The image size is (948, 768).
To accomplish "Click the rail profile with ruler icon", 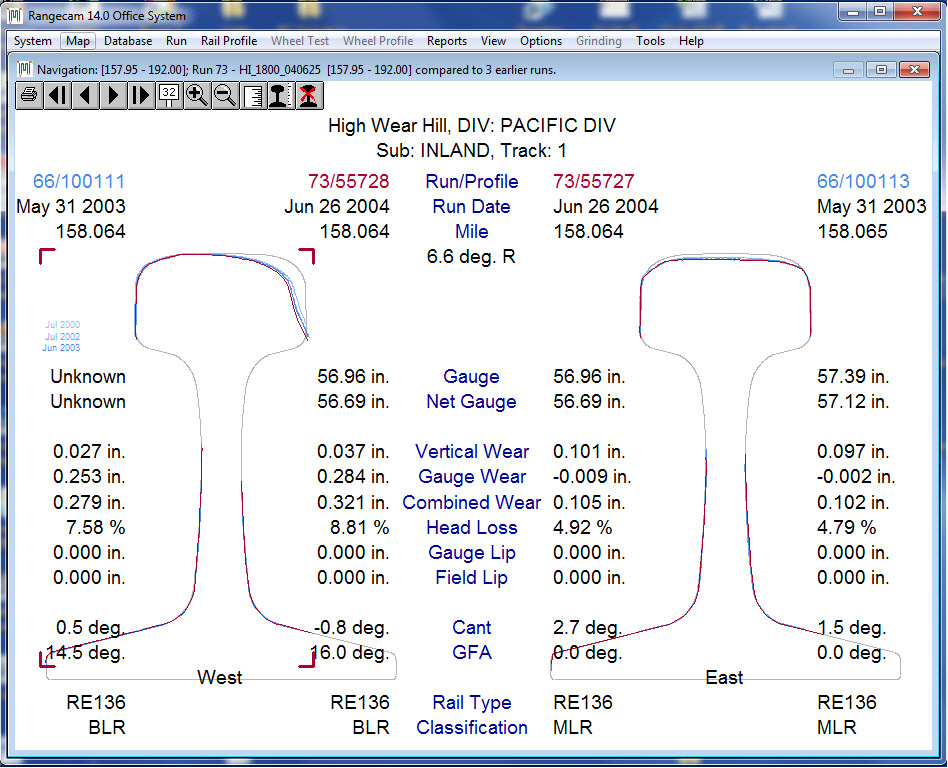I will [281, 95].
